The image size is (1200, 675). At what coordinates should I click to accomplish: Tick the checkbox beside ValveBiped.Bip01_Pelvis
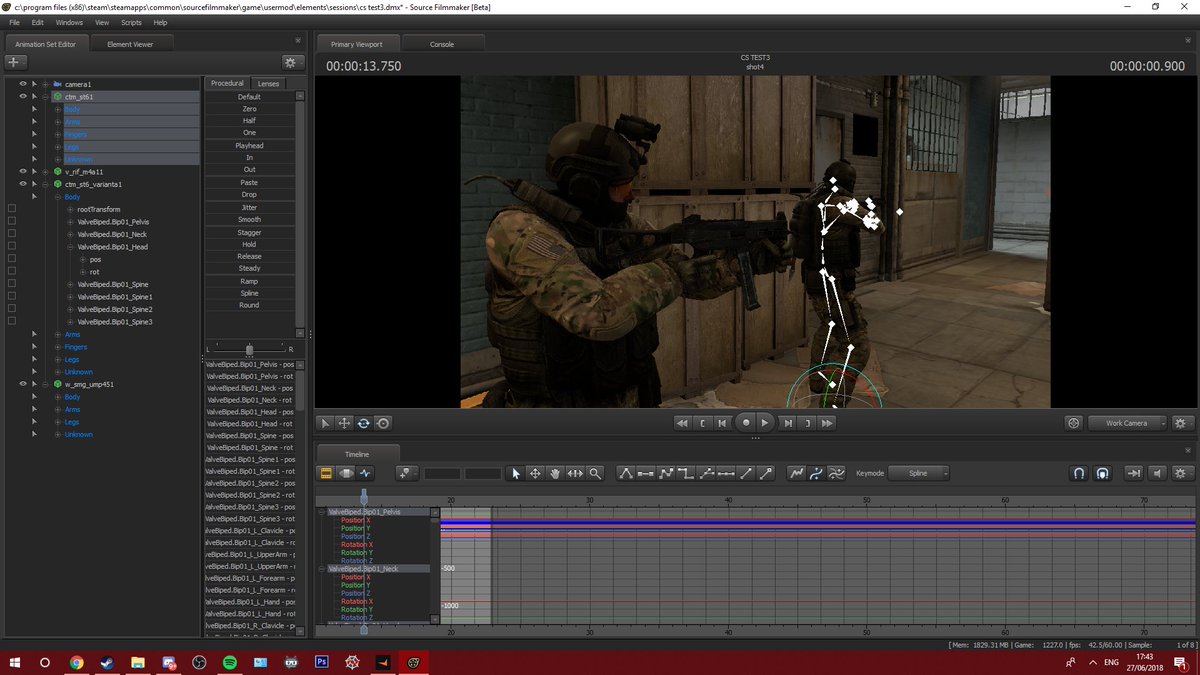pyautogui.click(x=12, y=222)
